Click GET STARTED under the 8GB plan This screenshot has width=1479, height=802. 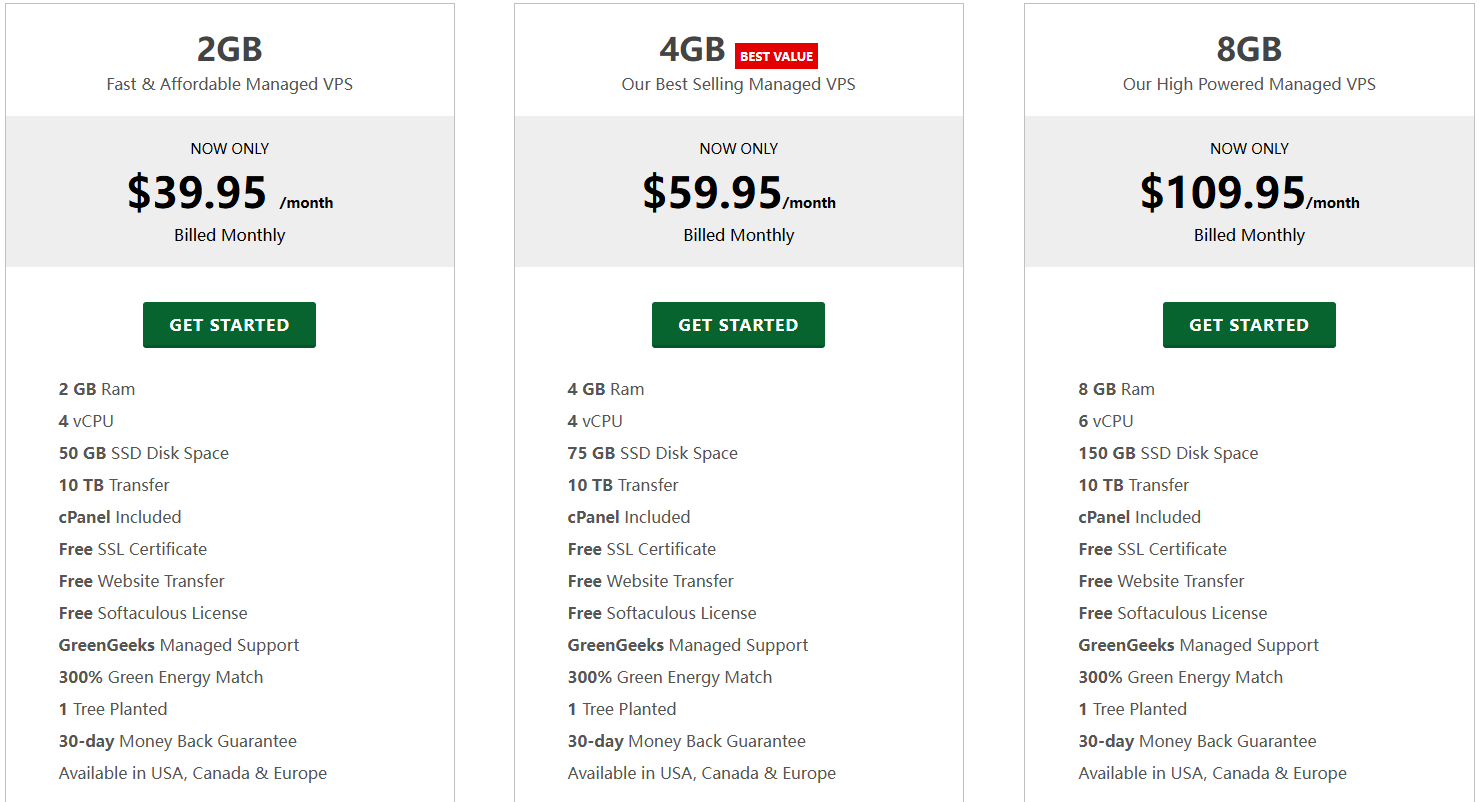1248,325
